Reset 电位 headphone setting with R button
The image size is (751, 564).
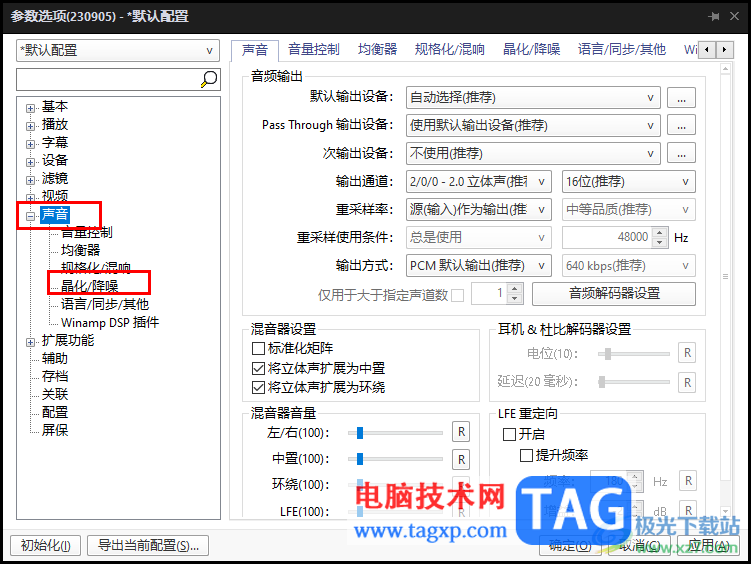coord(687,353)
